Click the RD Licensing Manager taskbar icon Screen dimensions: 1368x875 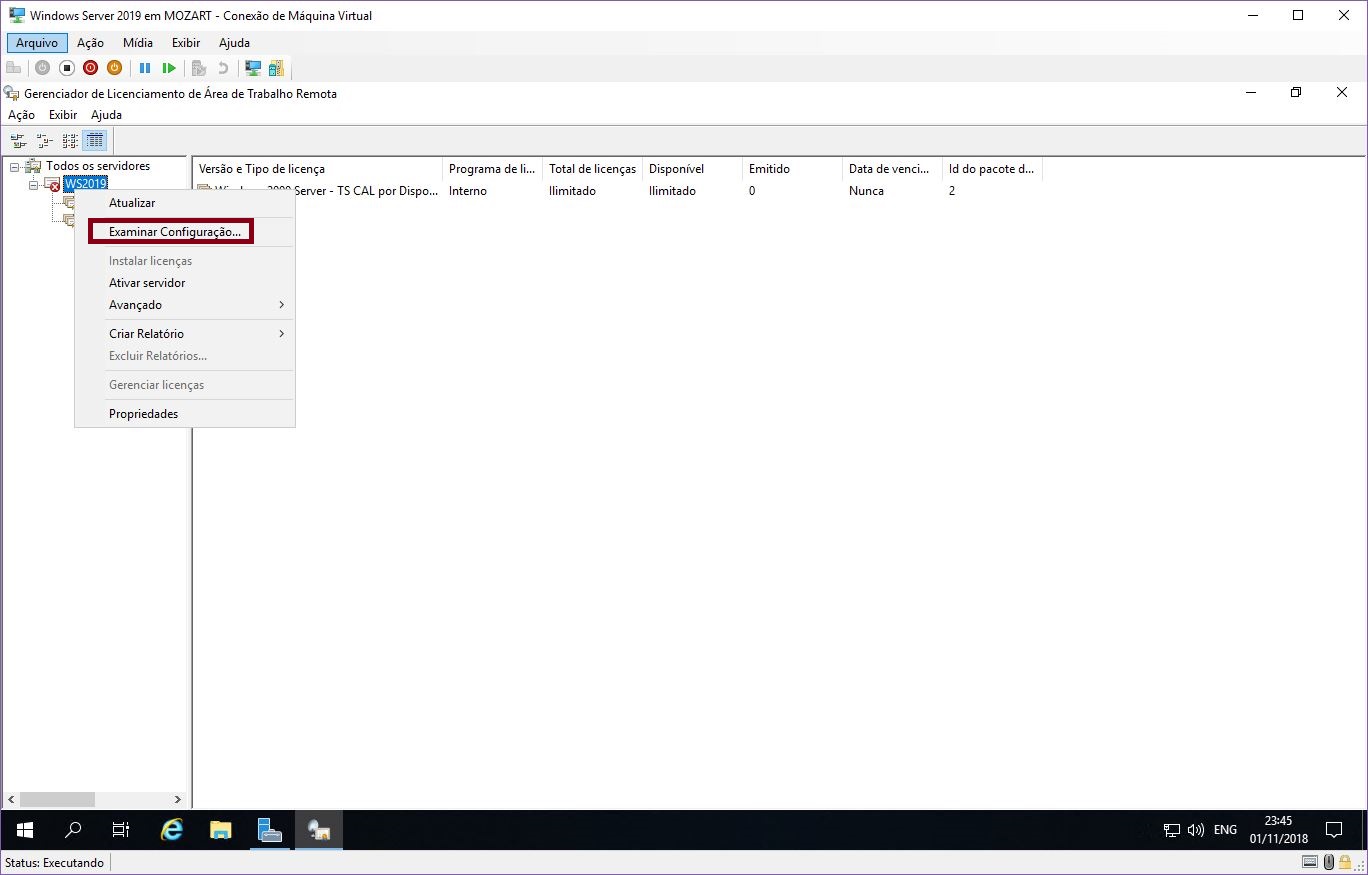pyautogui.click(x=319, y=830)
